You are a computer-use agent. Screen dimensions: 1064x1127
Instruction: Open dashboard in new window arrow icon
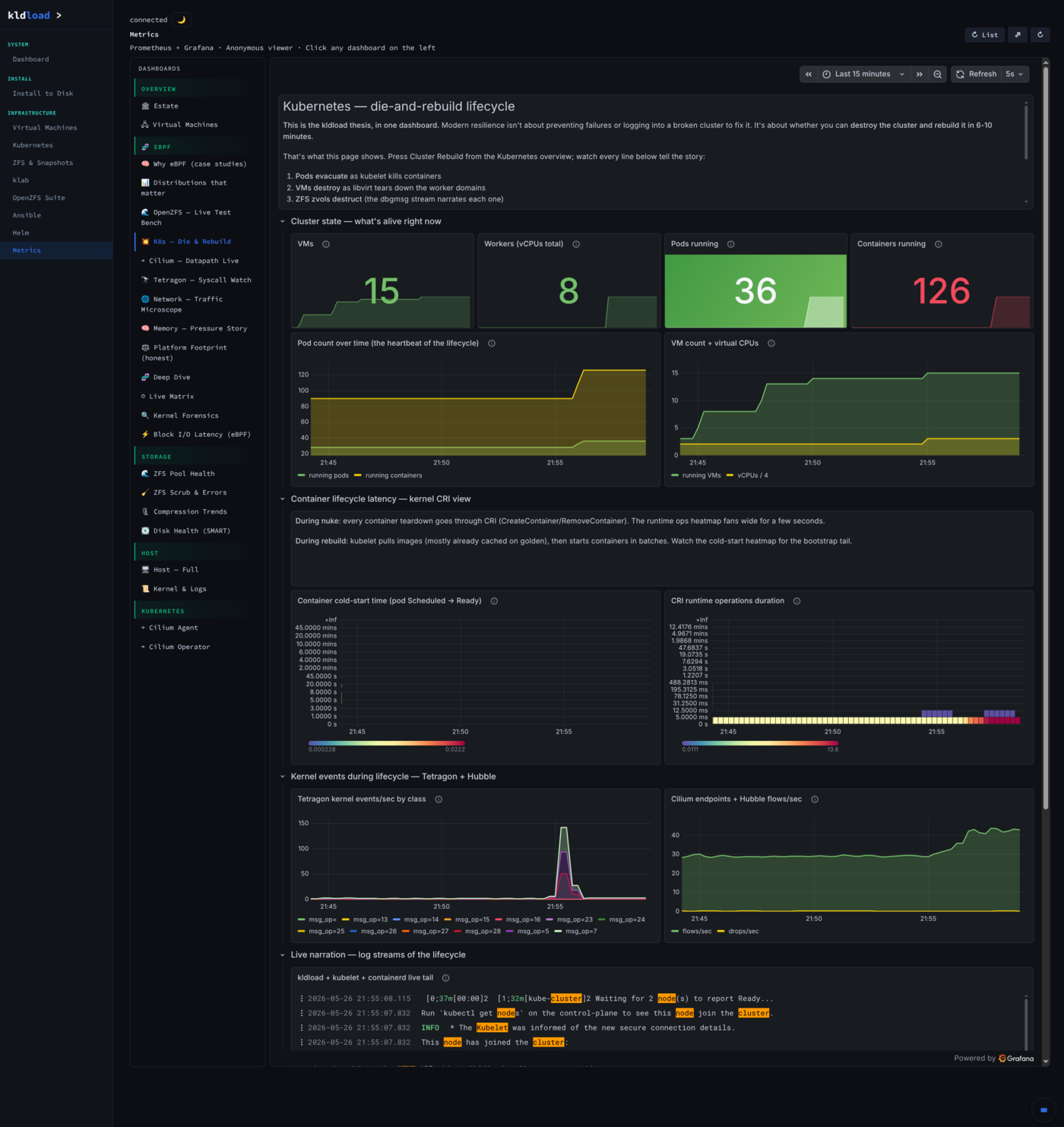1018,34
